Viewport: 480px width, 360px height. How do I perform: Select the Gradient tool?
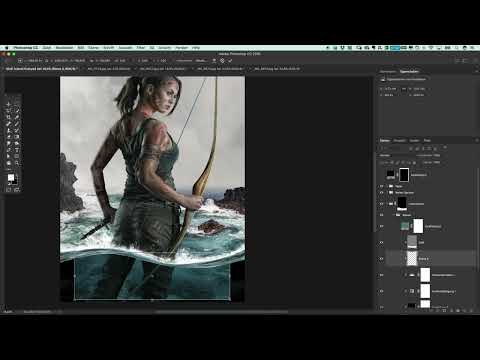(17, 137)
